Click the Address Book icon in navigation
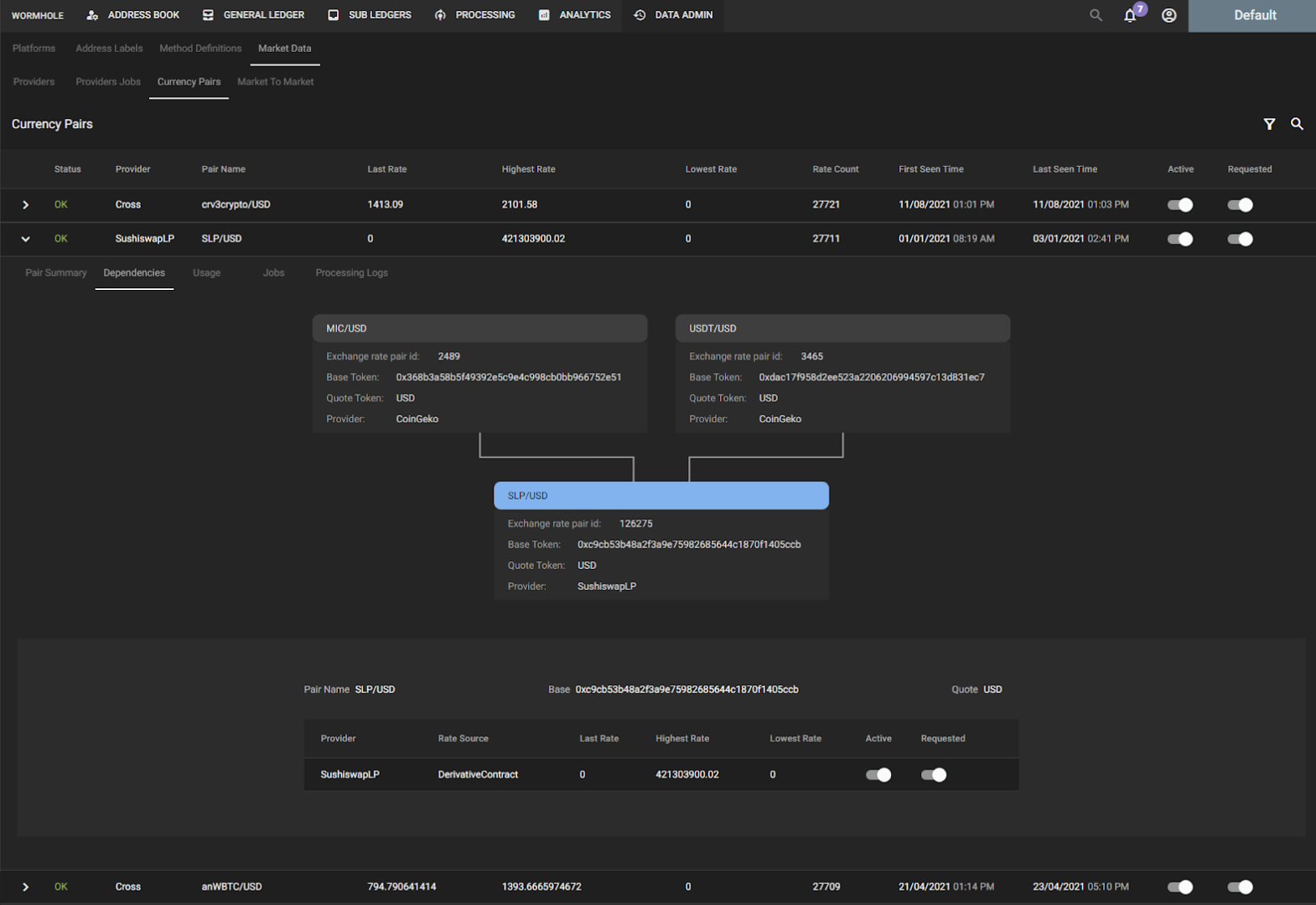 point(92,15)
